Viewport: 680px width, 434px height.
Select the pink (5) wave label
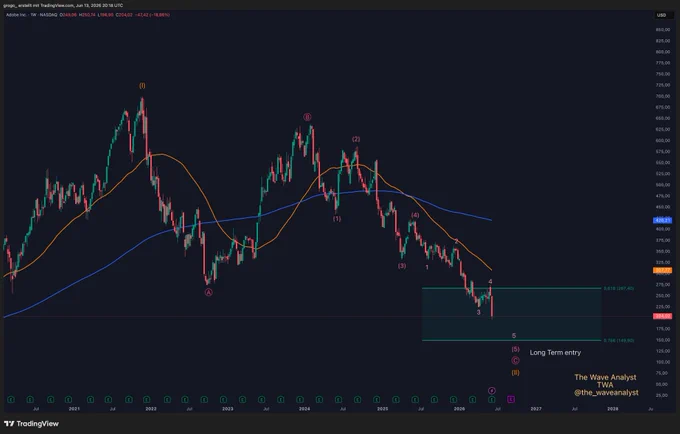pyautogui.click(x=515, y=349)
